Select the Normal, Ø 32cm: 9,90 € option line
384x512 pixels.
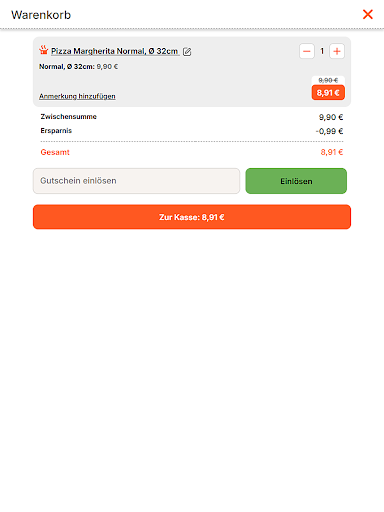coord(79,67)
